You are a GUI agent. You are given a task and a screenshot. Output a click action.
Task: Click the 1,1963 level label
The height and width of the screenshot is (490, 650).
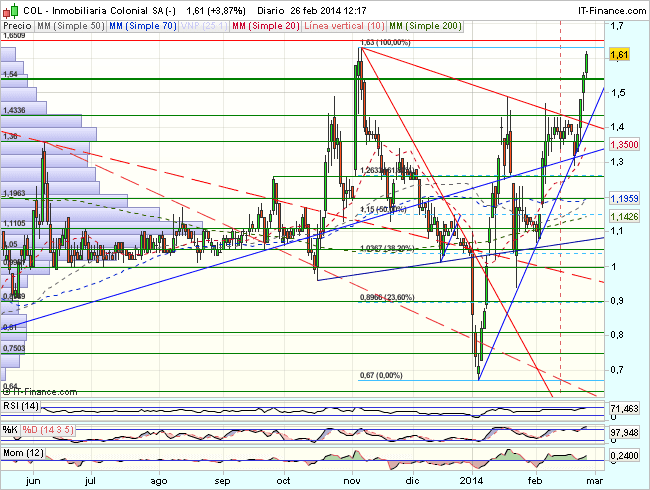pyautogui.click(x=14, y=193)
